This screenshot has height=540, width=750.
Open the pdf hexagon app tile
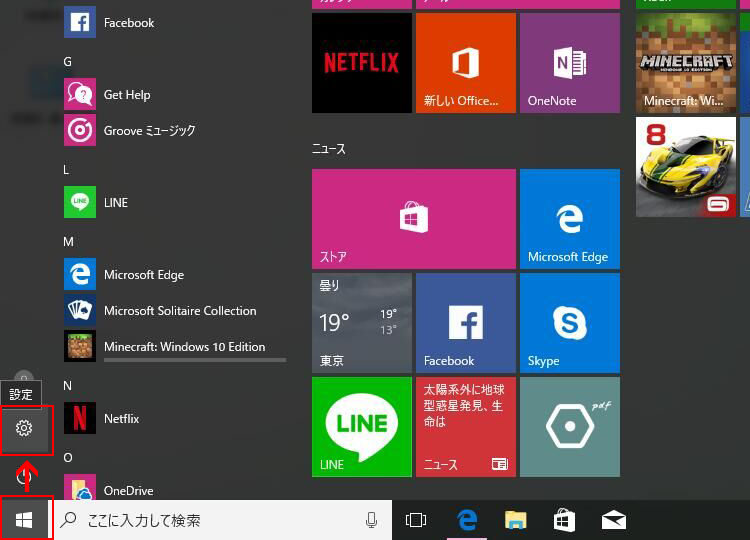570,427
